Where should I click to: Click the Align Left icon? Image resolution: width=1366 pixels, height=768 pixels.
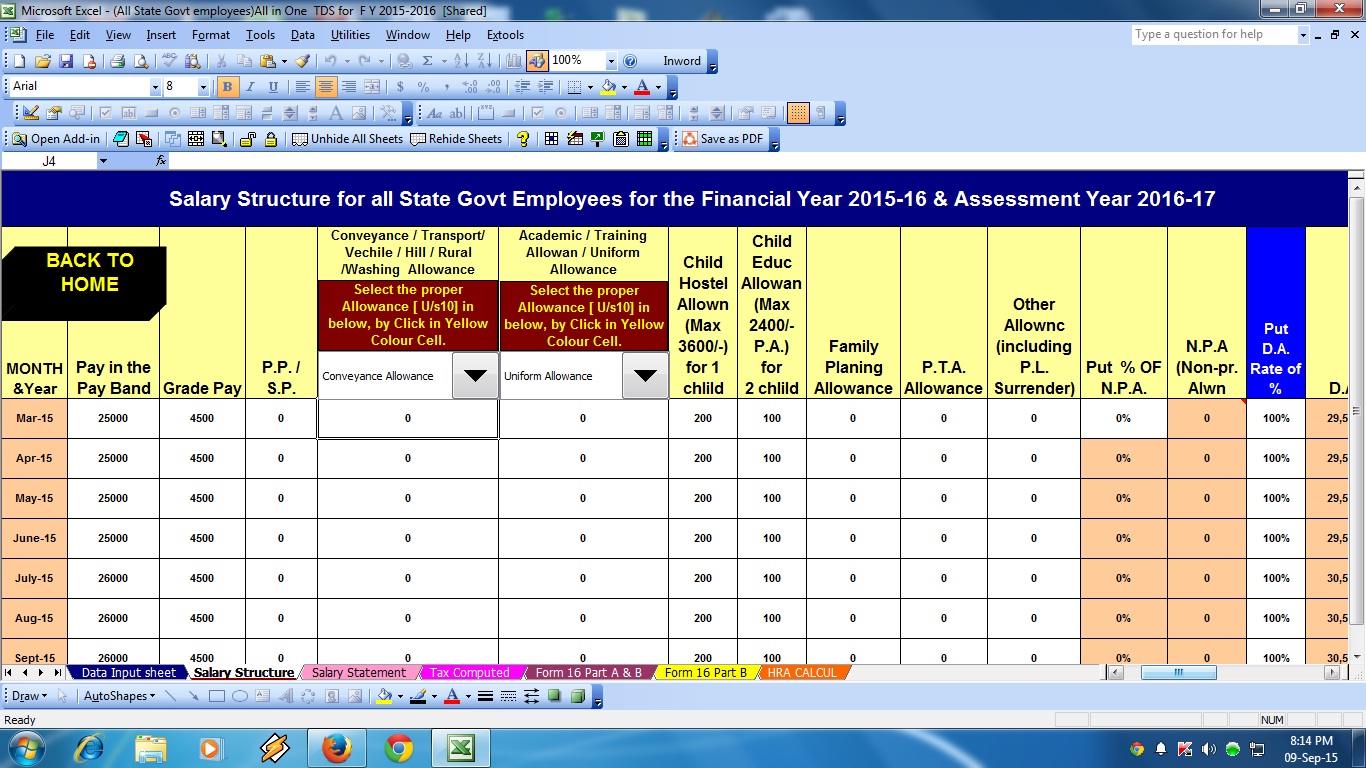tap(302, 87)
